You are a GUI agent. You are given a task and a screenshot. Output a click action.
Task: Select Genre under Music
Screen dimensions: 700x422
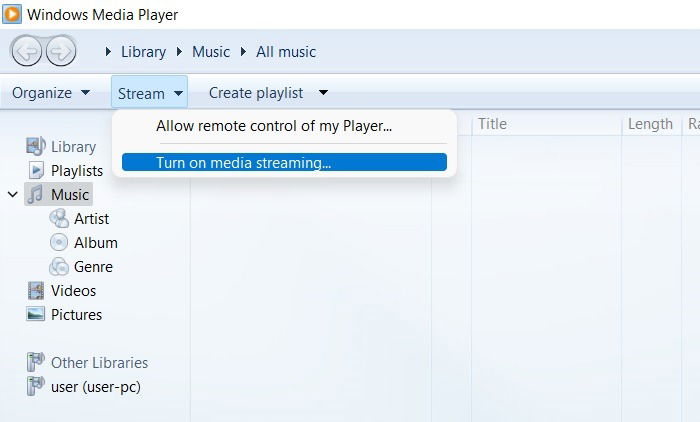[x=93, y=267]
